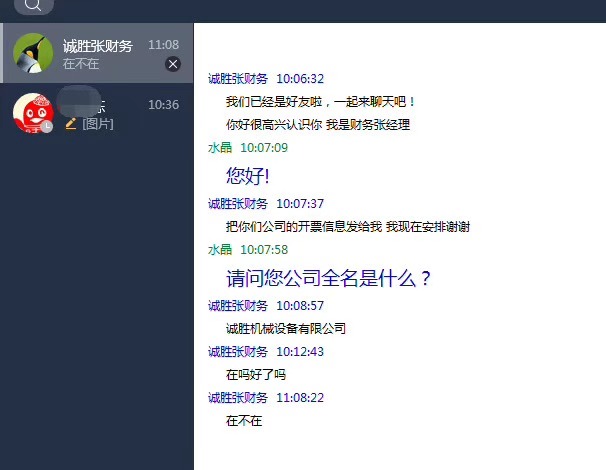
Task: Select the 诚胜张财务 chat entry
Action: [97, 53]
